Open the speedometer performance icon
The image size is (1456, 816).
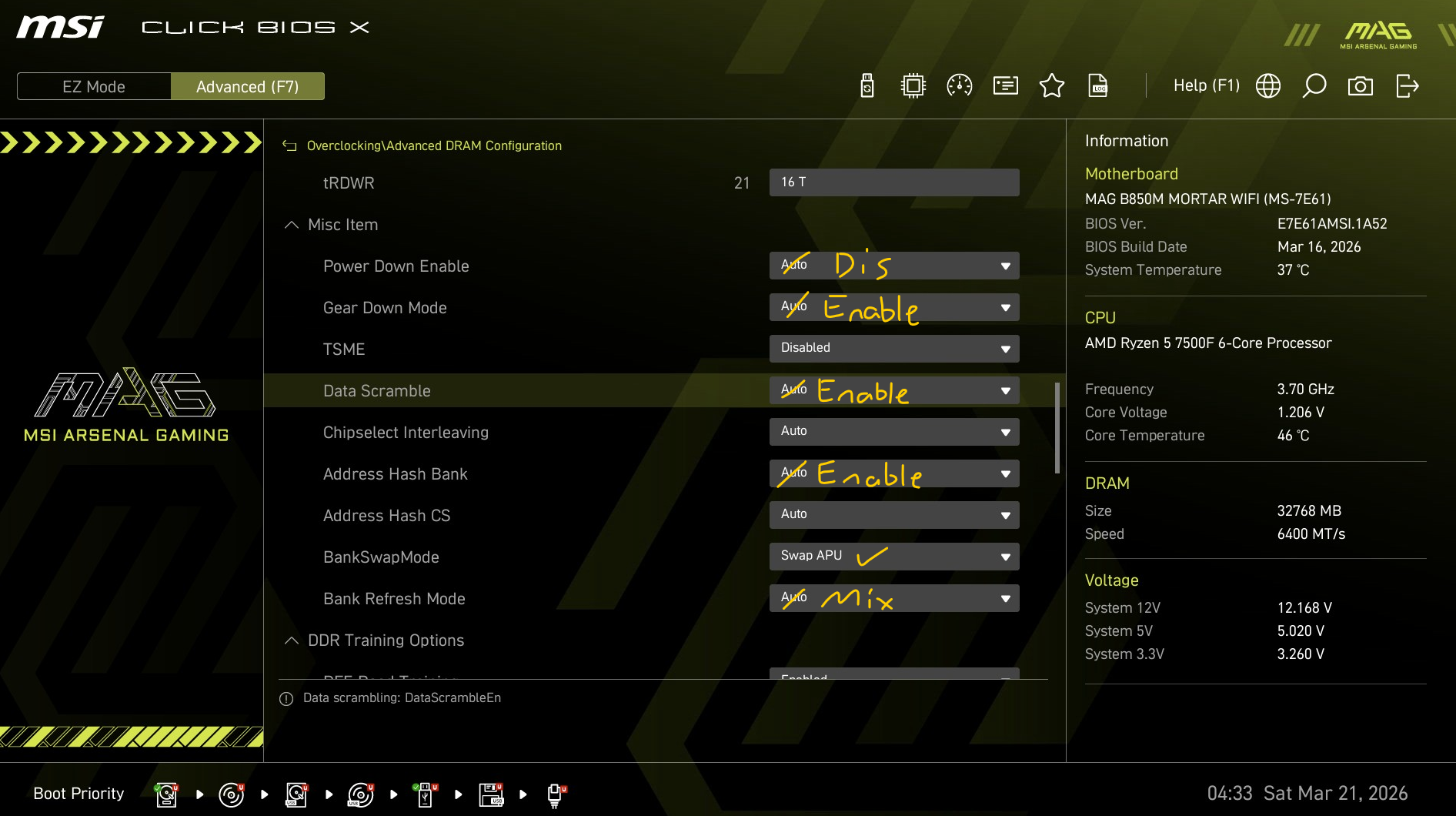pyautogui.click(x=960, y=85)
